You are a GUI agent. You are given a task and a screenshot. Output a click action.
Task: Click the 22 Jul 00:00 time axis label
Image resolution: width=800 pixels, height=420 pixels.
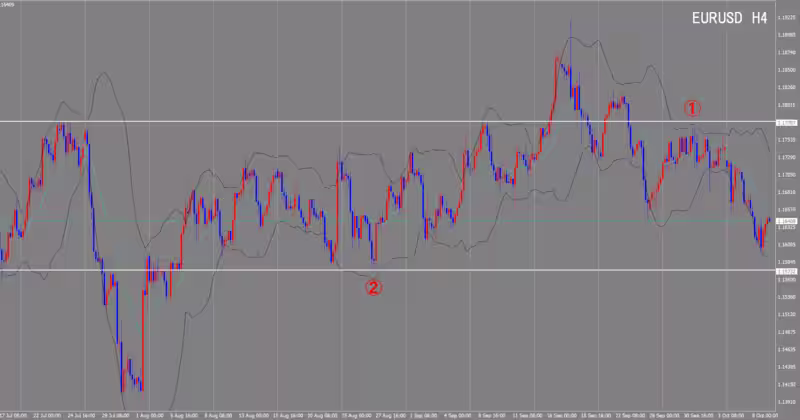49,412
